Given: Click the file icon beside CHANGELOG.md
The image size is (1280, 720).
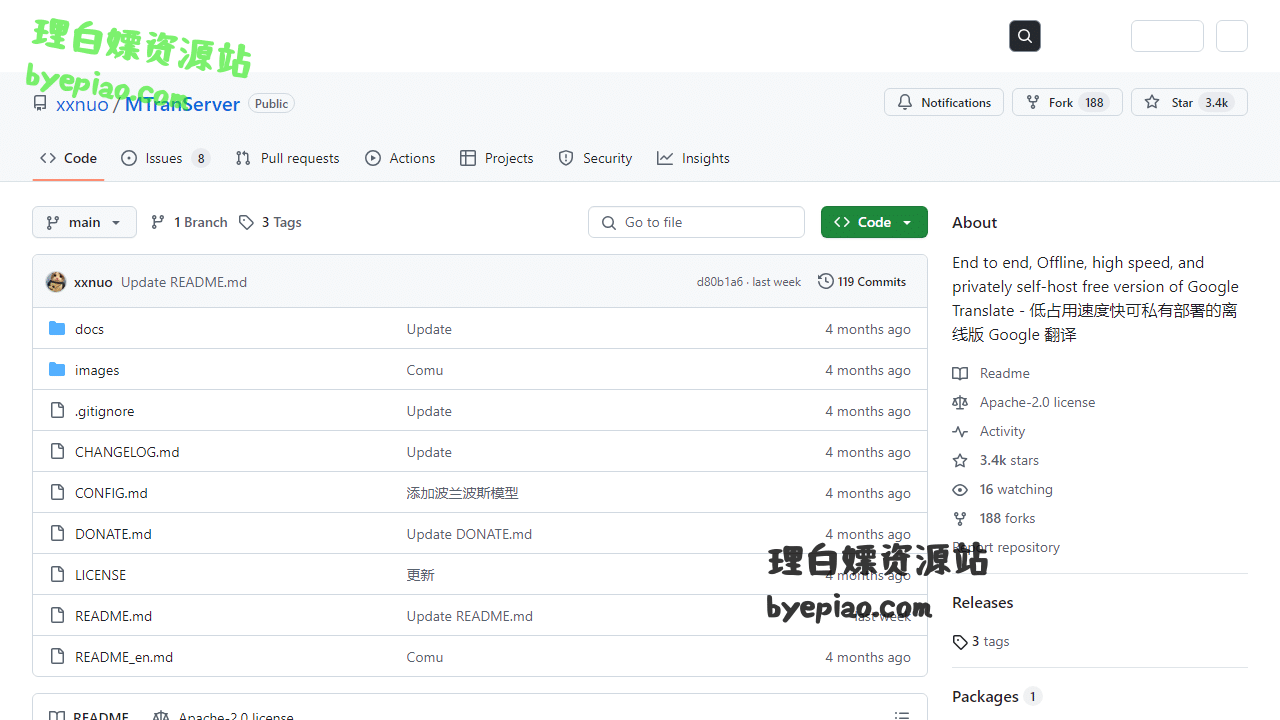Looking at the screenshot, I should pos(57,452).
